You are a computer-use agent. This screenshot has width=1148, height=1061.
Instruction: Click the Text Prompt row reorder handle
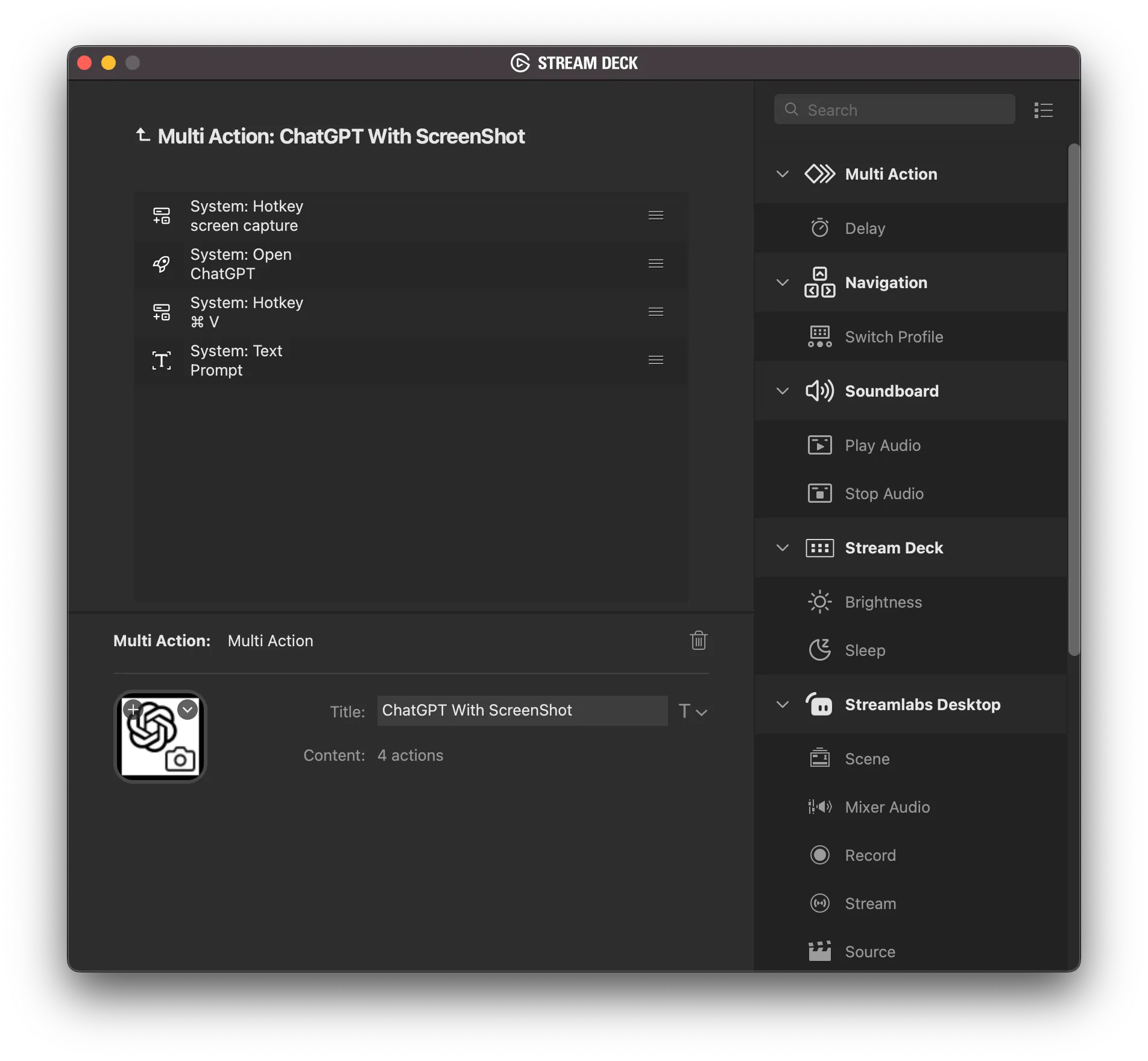click(656, 360)
